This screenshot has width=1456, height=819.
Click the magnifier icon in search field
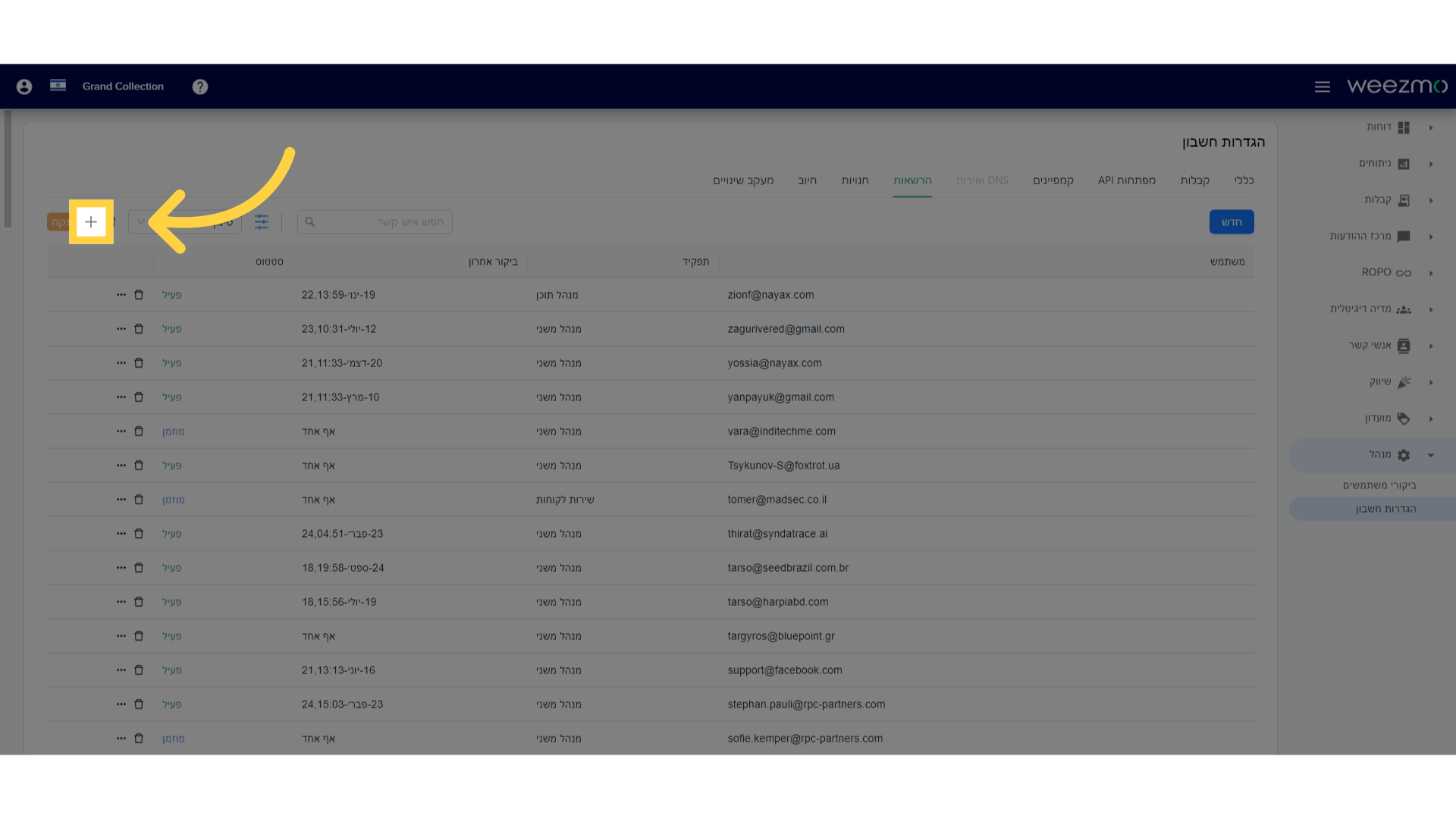[x=310, y=221]
